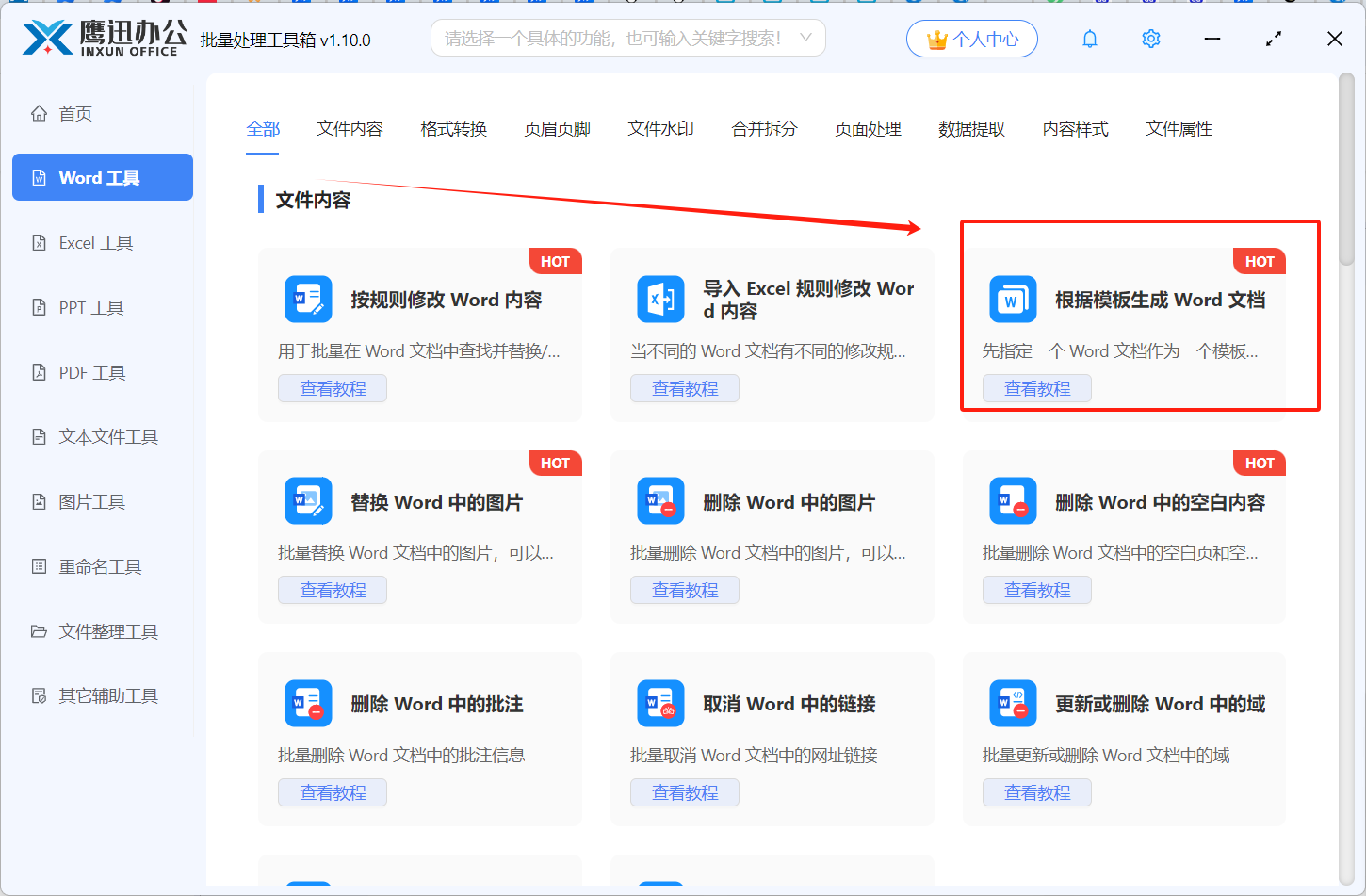Open 查看教程 for 删除 Word 中的批注
Viewport: 1366px width, 896px height.
pos(333,792)
